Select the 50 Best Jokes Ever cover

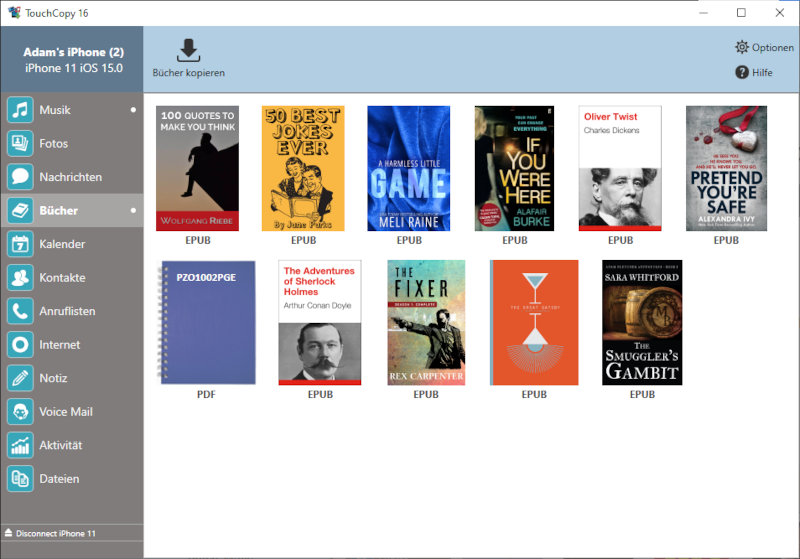(x=303, y=168)
